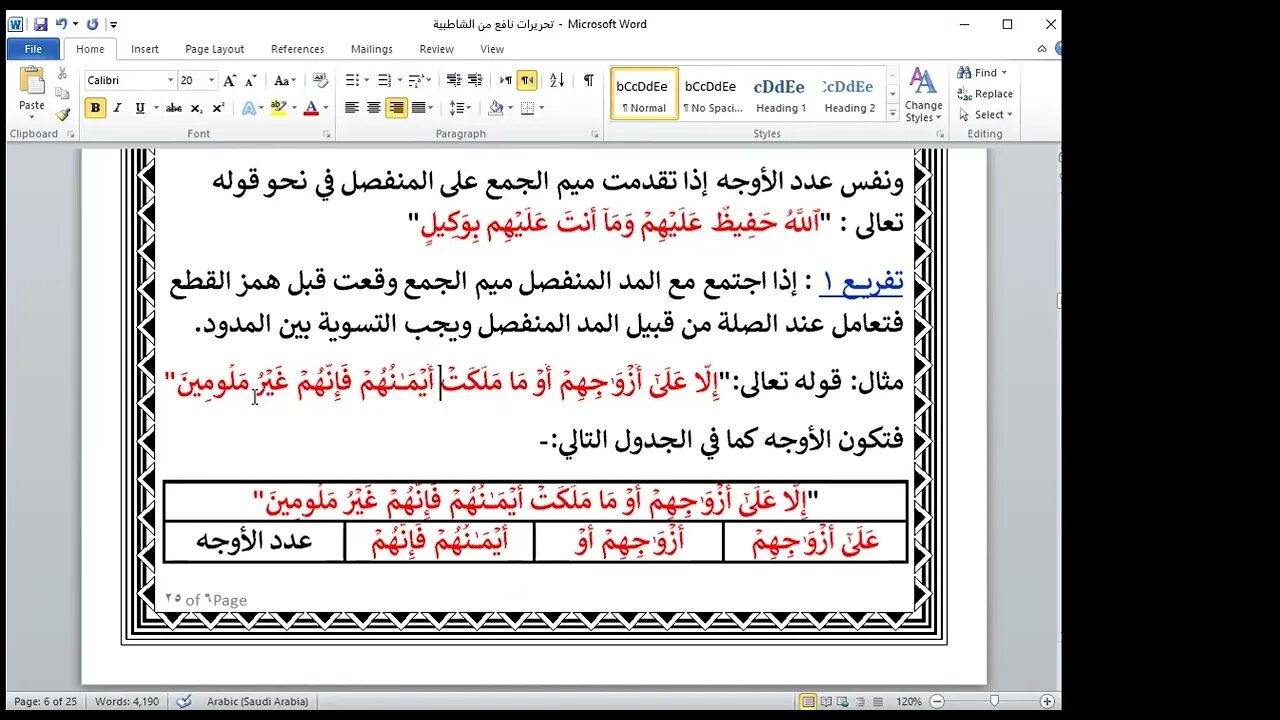Click the Shading paint bucket
The height and width of the screenshot is (720, 1280).
pyautogui.click(x=496, y=108)
